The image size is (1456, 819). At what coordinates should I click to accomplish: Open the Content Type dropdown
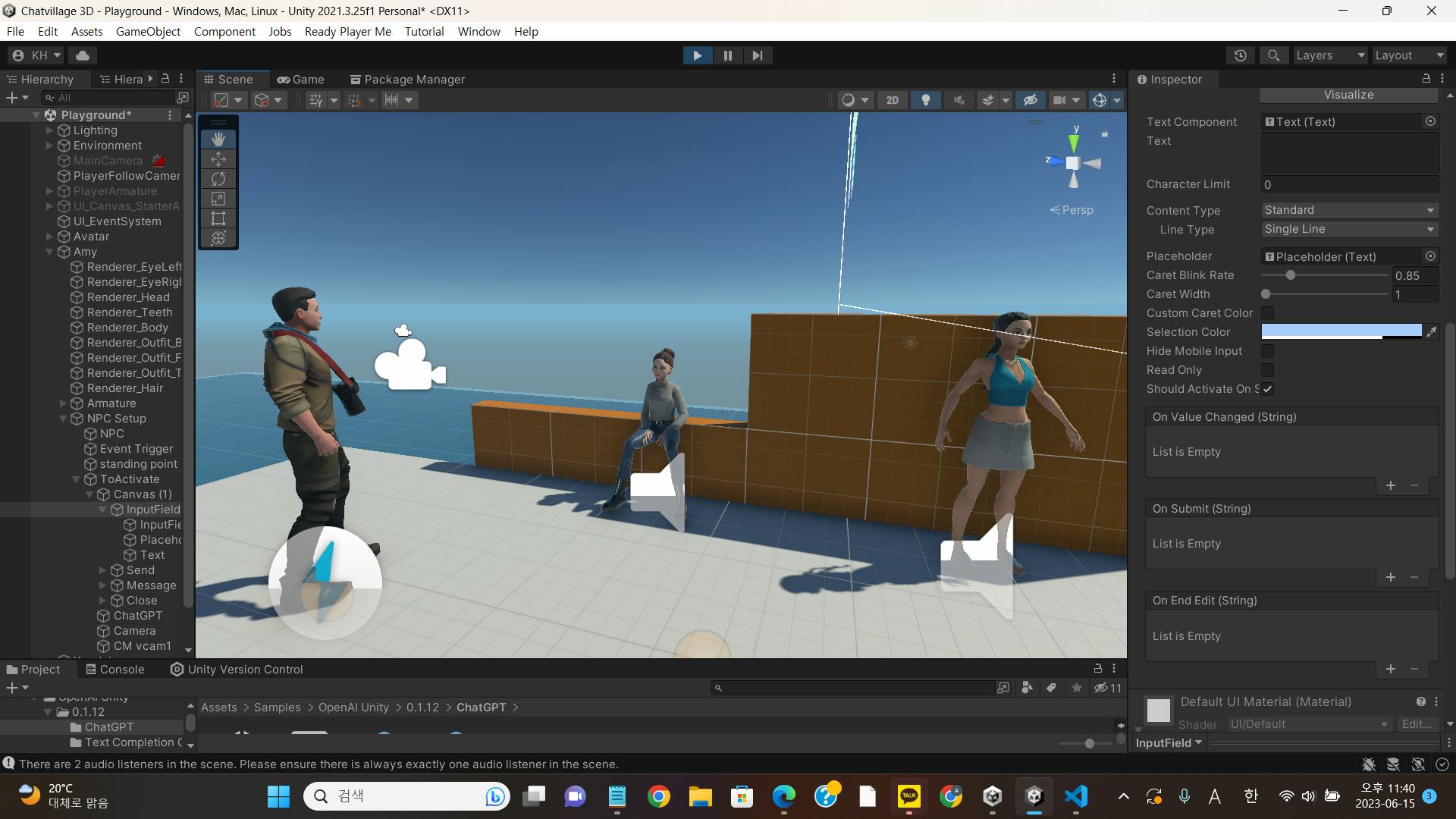[1348, 210]
